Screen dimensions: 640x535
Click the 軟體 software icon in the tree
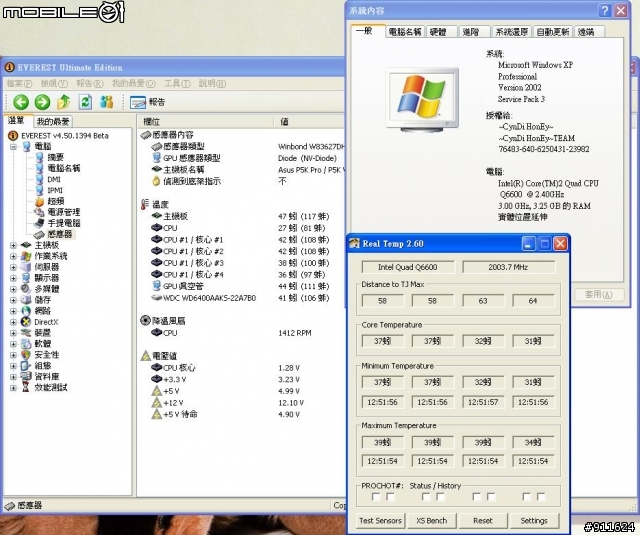(x=26, y=344)
